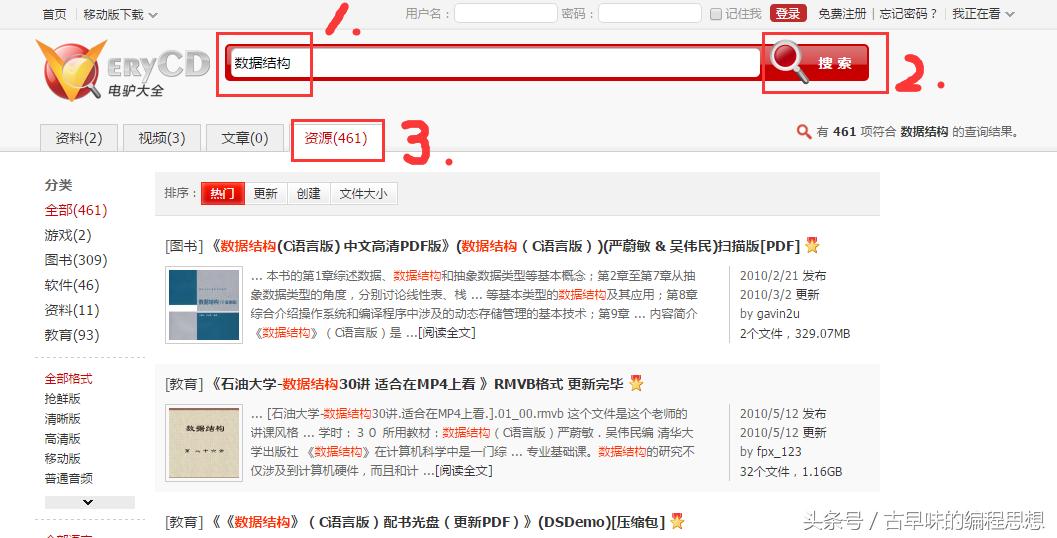
Task: Click the magnifier search button 搜索
Action: tap(817, 63)
